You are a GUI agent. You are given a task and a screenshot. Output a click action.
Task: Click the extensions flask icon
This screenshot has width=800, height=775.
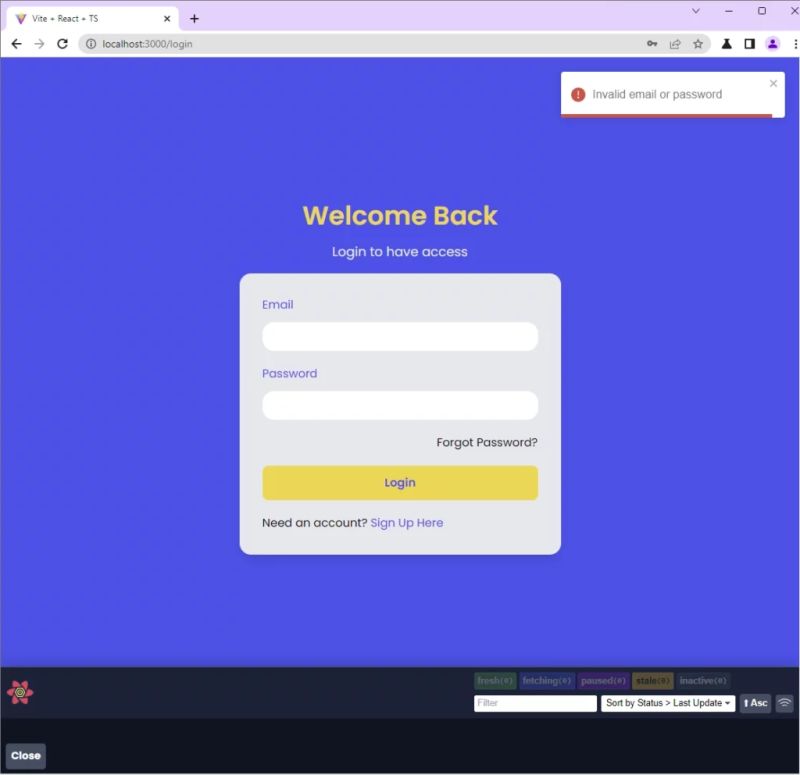point(725,44)
